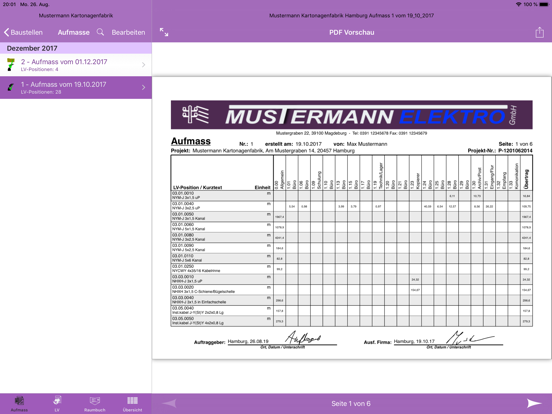
Task: Select the Aufmasse header title
Action: click(74, 32)
